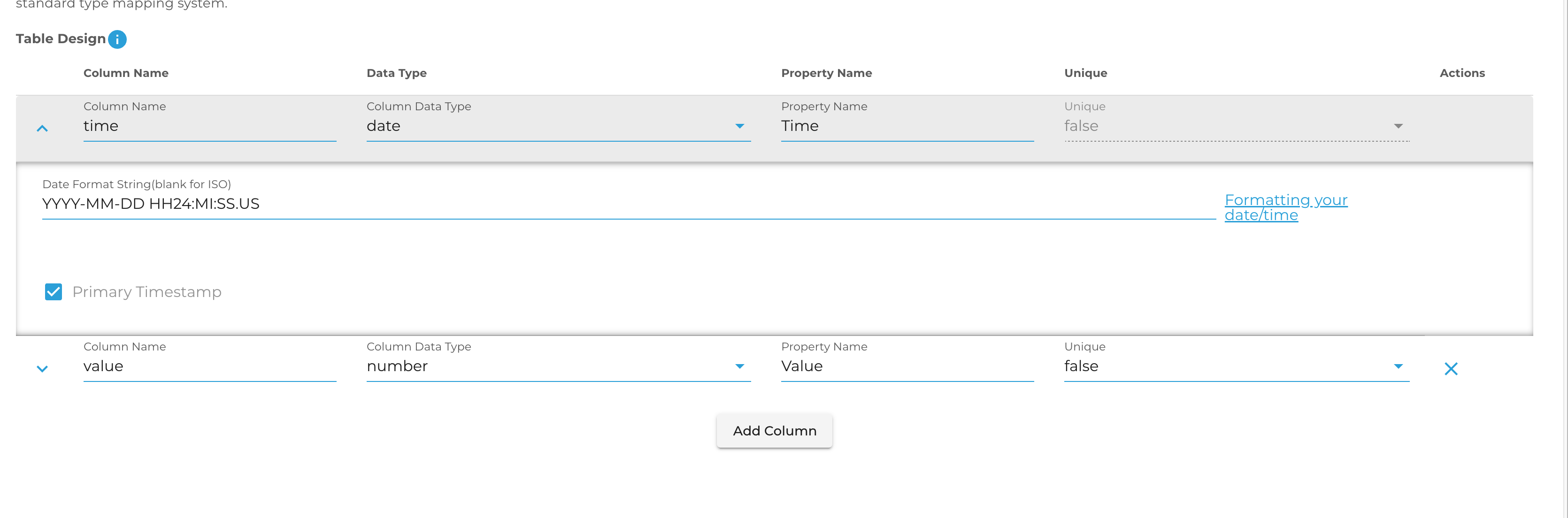This screenshot has height=518, width=1568.
Task: Collapse the time column row chevron
Action: tap(42, 129)
